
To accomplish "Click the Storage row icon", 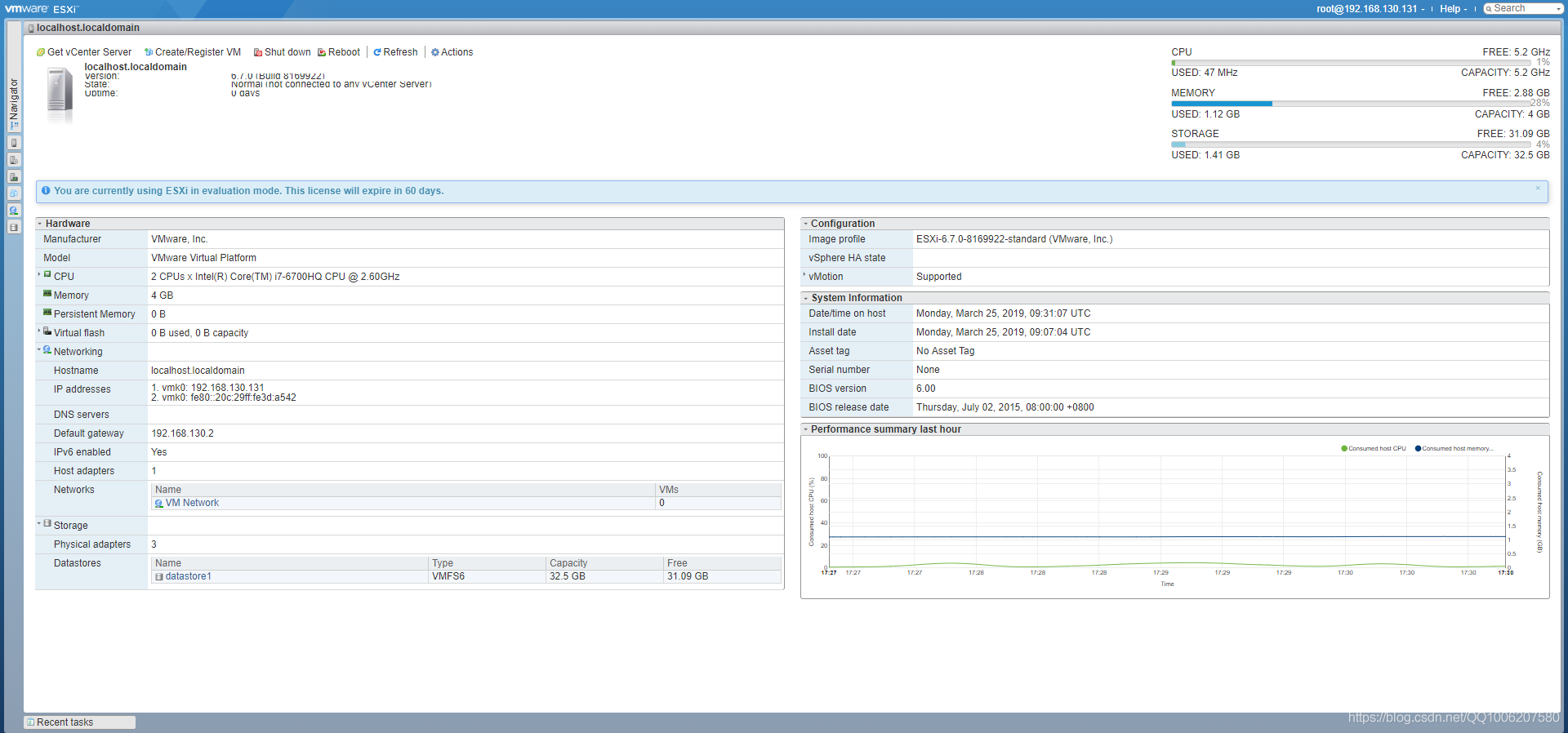I will click(47, 524).
